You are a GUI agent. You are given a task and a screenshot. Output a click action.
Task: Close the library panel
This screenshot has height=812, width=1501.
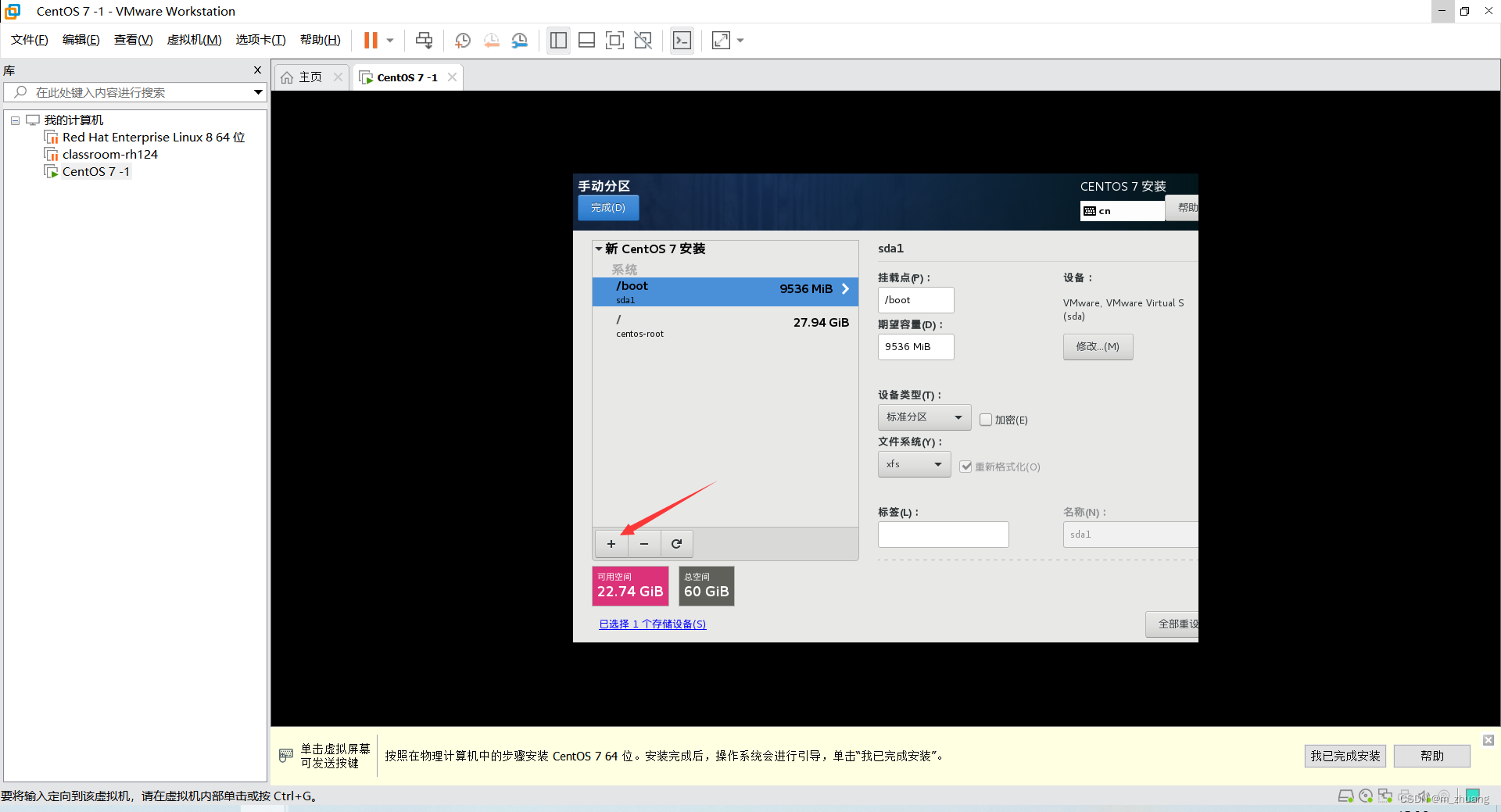pos(257,70)
